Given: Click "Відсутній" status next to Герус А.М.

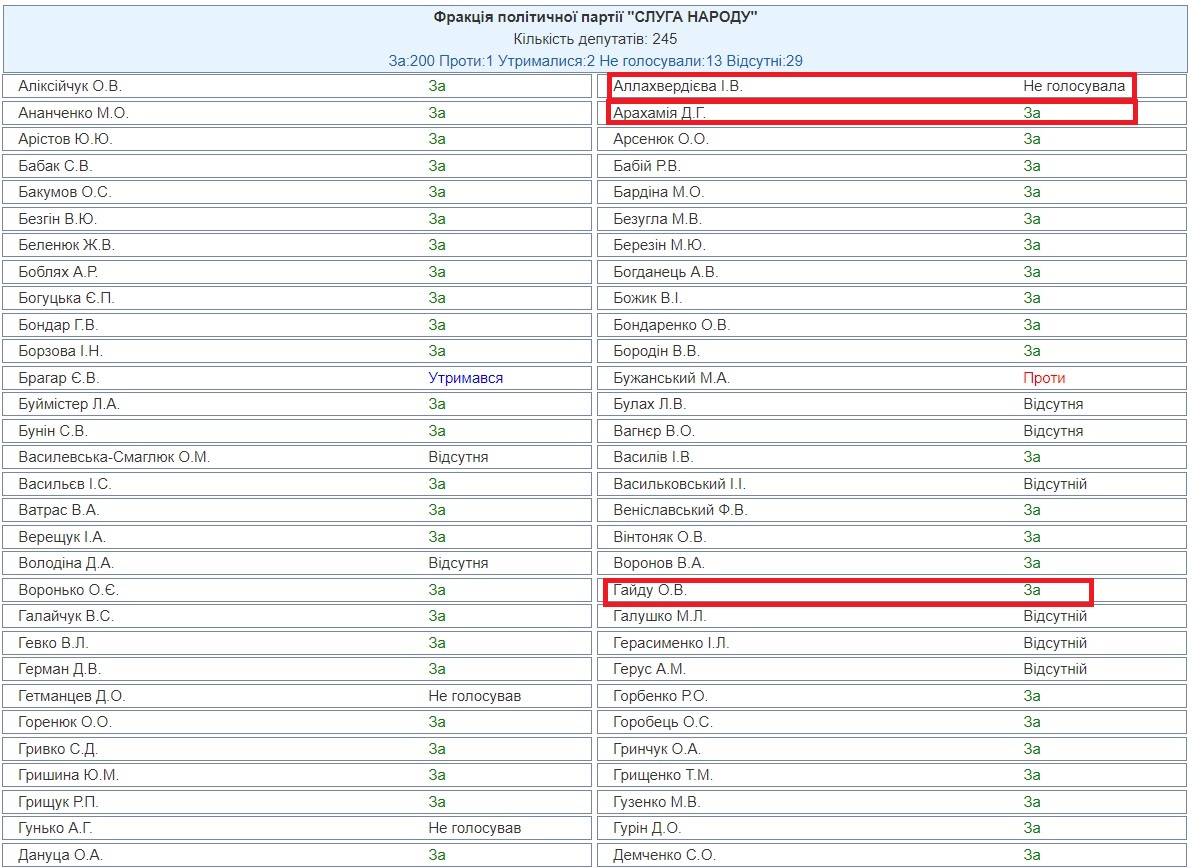Looking at the screenshot, I should tap(1054, 669).
